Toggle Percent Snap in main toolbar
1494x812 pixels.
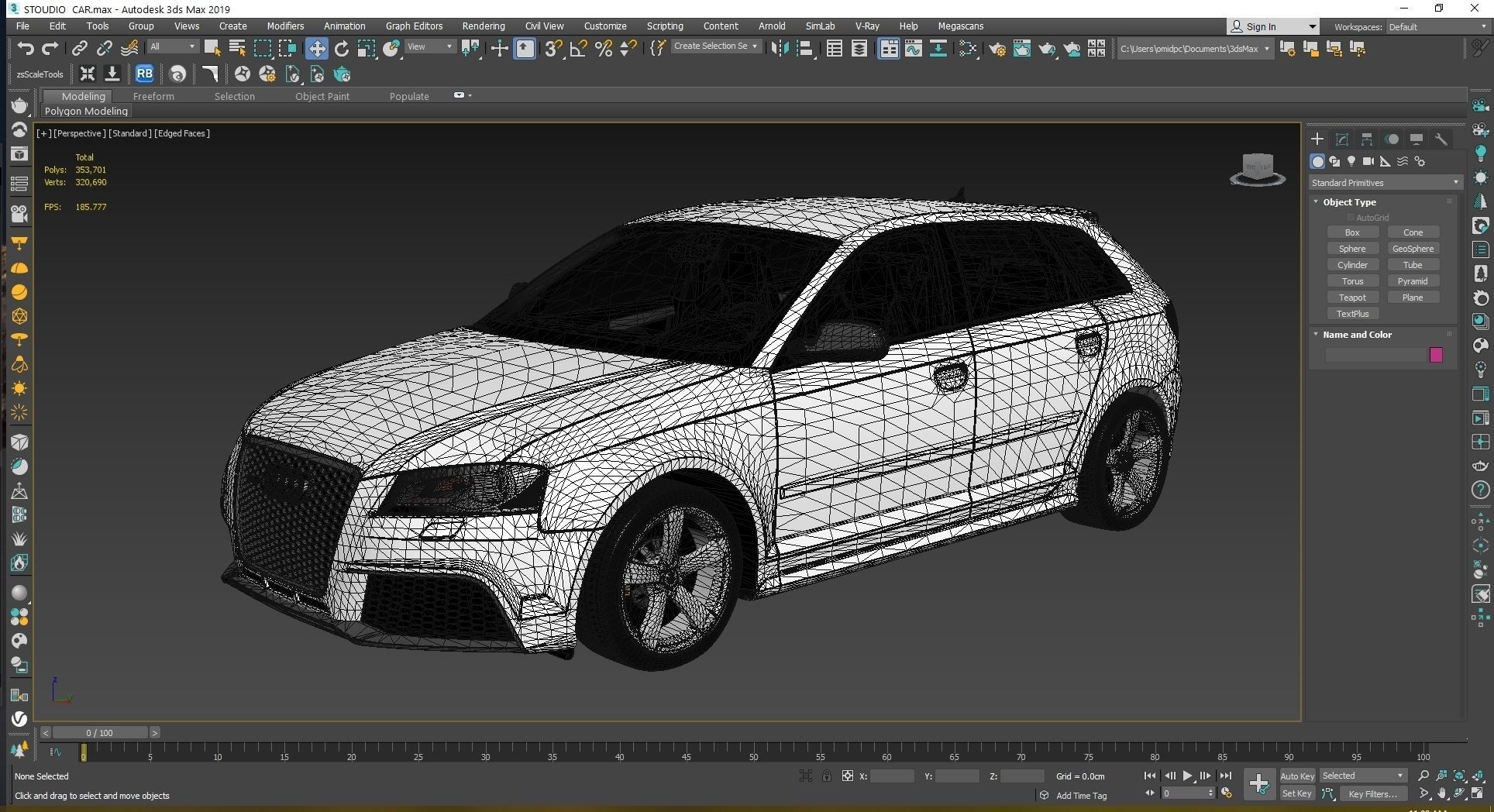pos(604,49)
